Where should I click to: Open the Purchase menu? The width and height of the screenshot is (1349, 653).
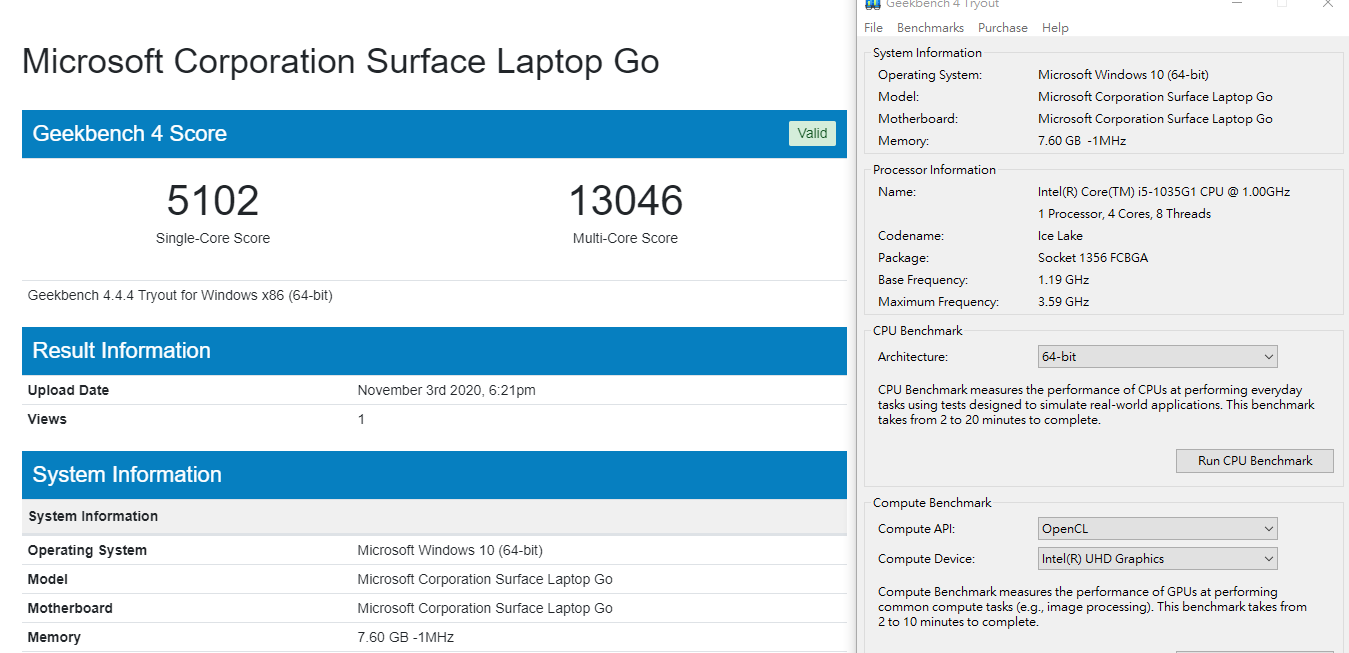tap(1002, 28)
